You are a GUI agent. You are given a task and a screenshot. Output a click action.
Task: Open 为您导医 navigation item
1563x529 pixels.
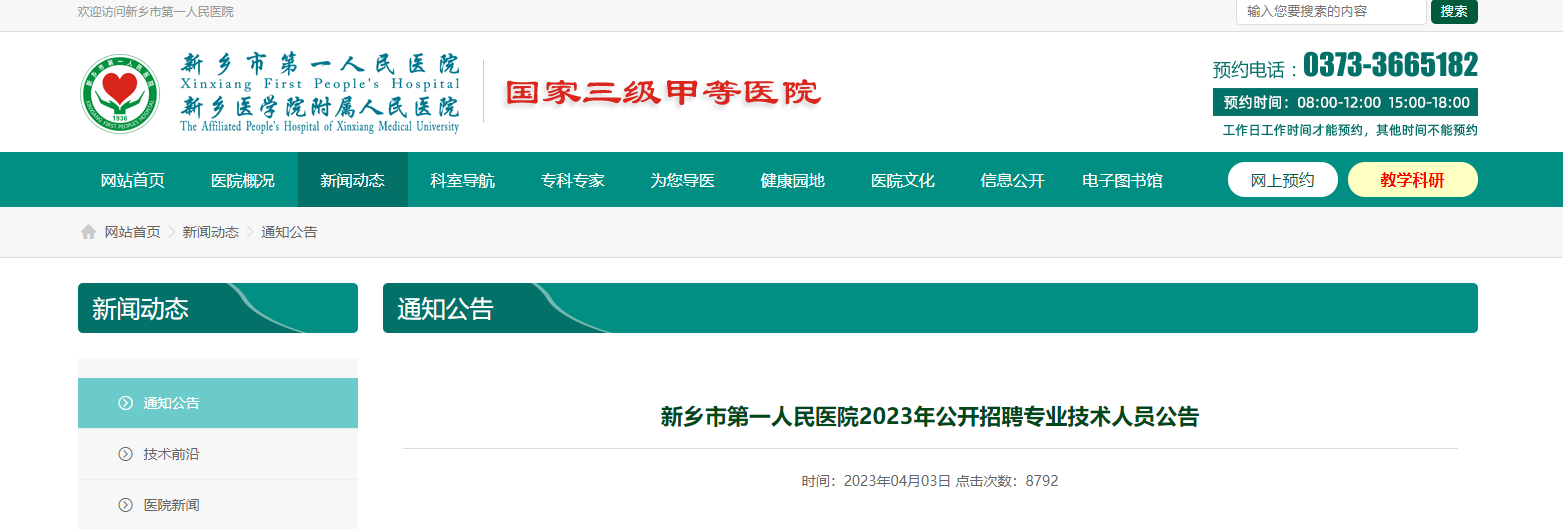tap(683, 180)
